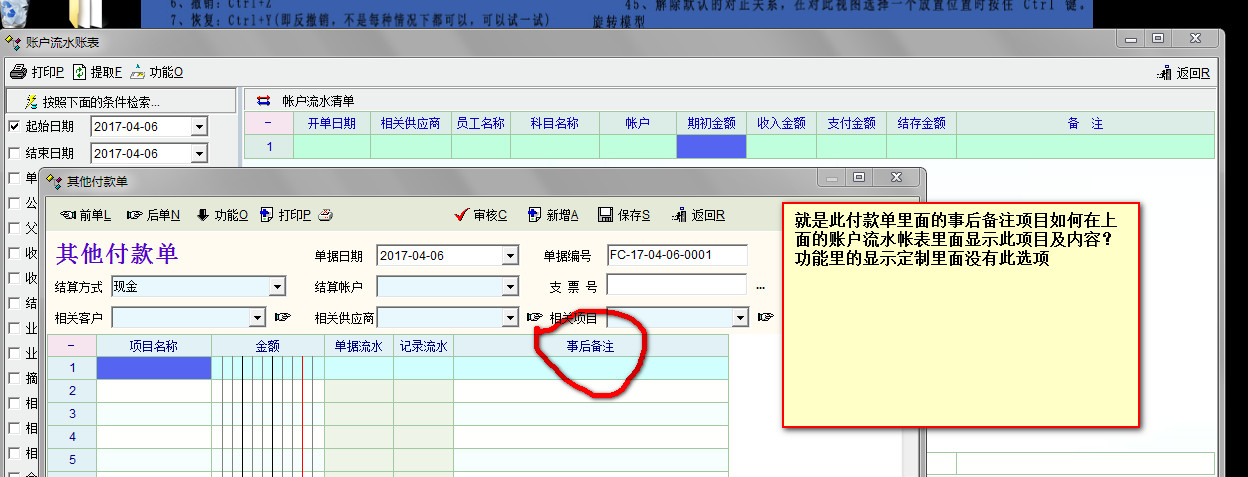Click 打印P printer icon in 账户流水账表 toolbar
The height and width of the screenshot is (477, 1248).
pos(18,72)
